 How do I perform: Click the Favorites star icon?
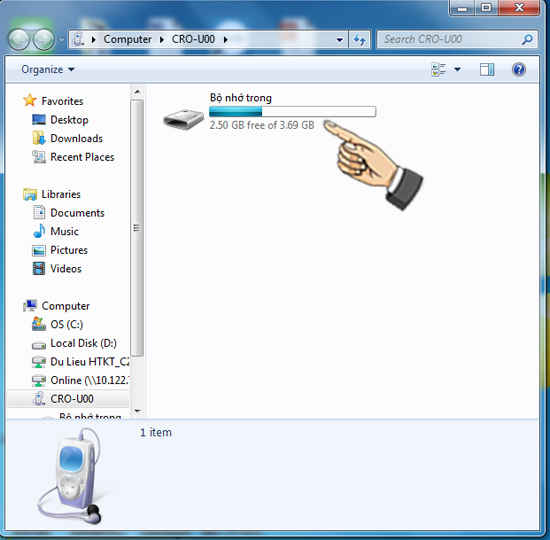(x=30, y=101)
